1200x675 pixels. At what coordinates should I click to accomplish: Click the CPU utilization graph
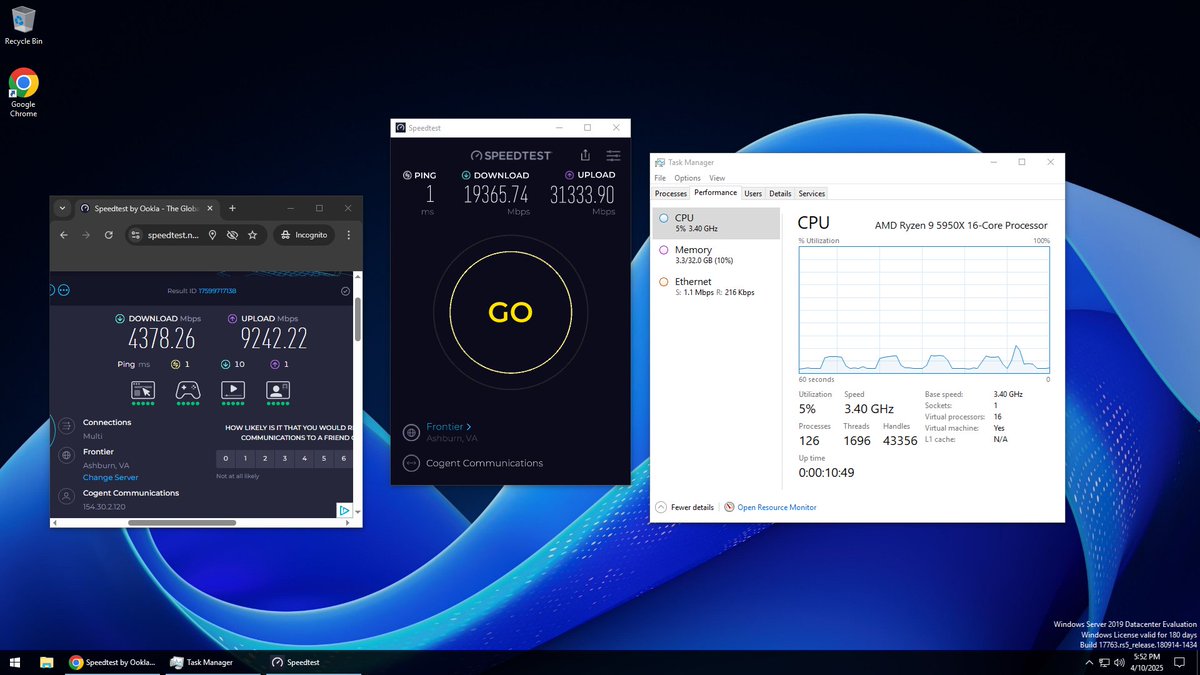click(x=924, y=310)
